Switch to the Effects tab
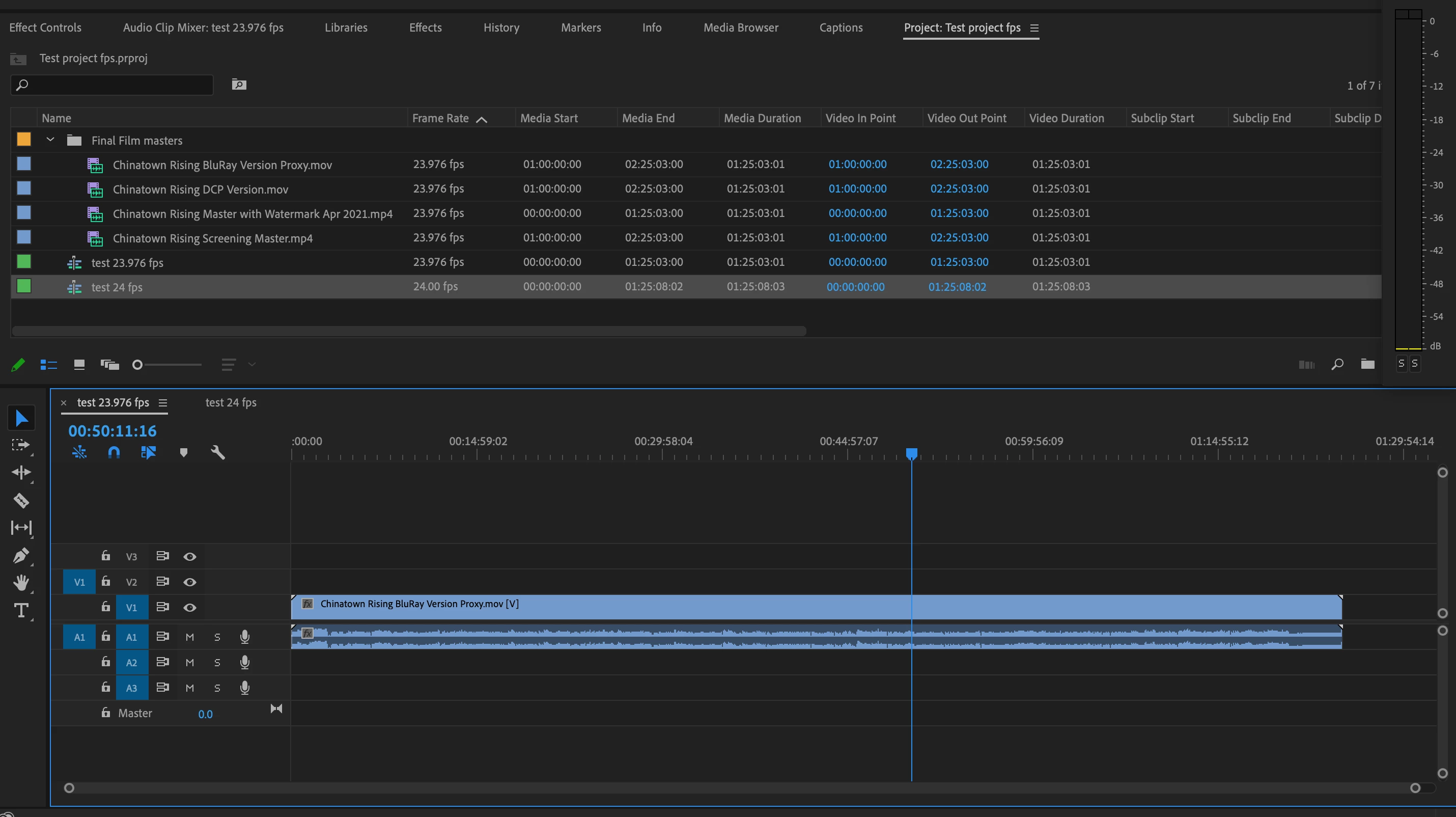1456x817 pixels. (x=425, y=28)
